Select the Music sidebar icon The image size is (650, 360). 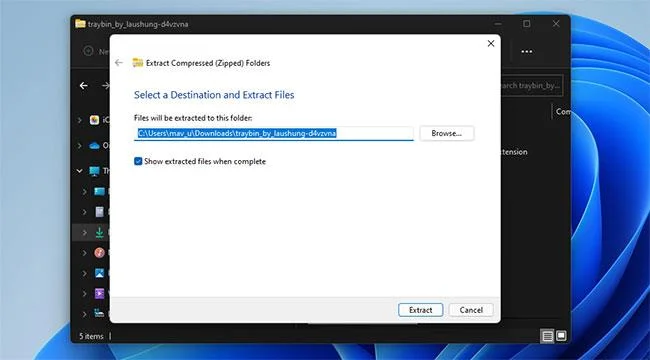[99, 253]
